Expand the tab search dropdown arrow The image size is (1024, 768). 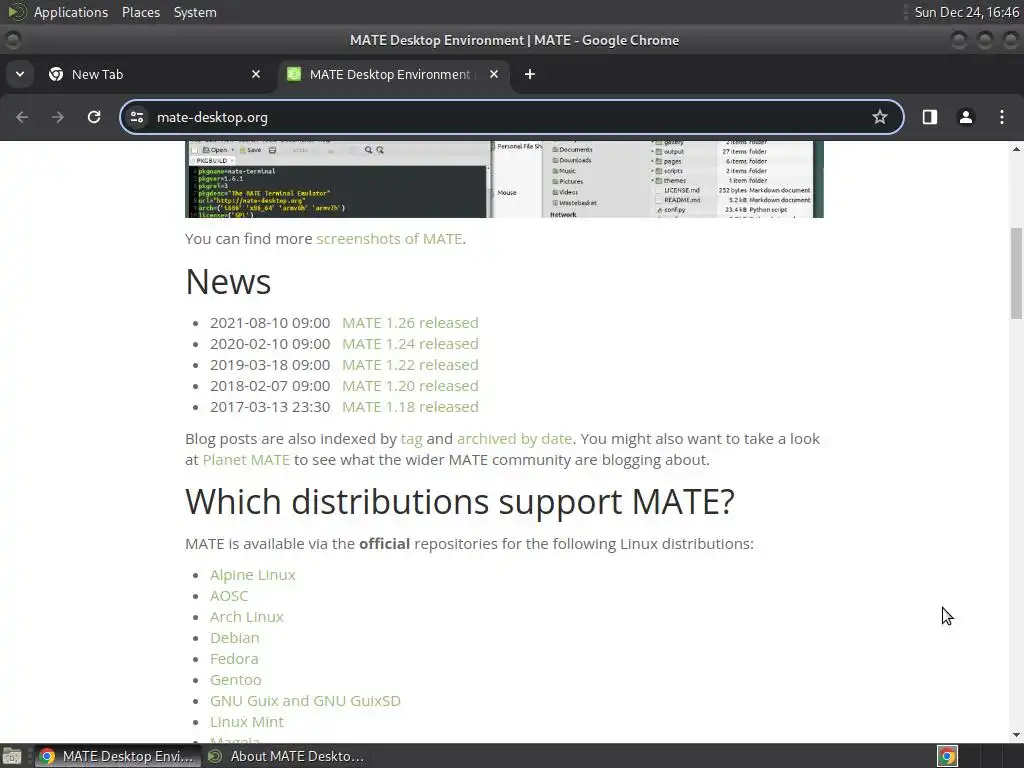point(20,74)
